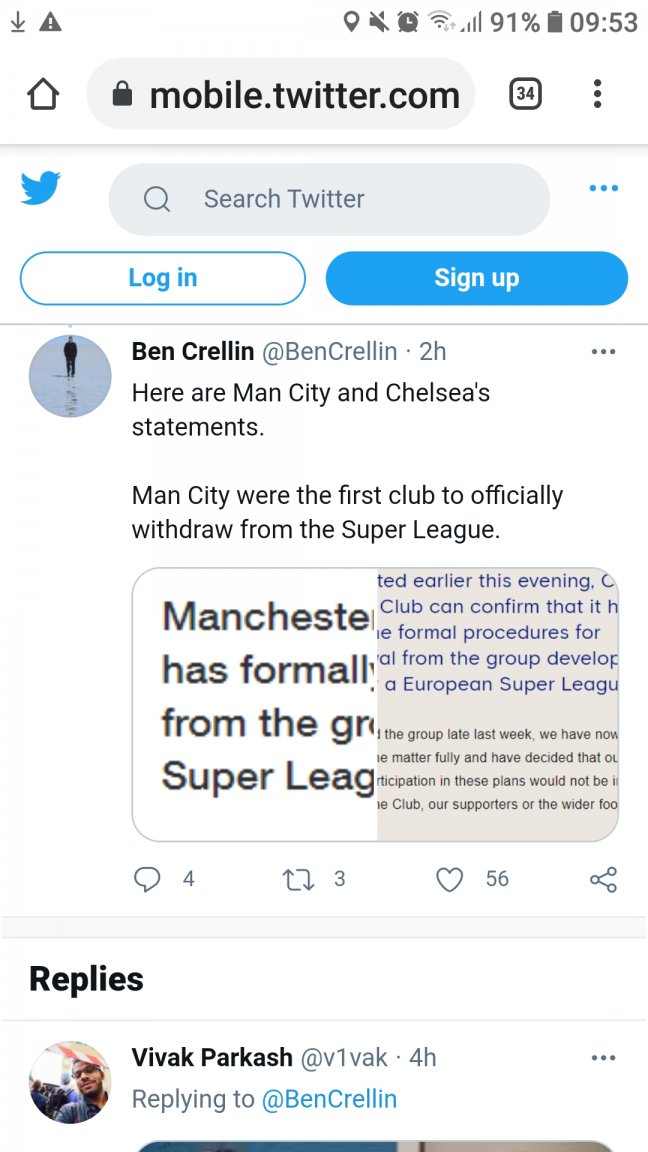Open Ben Crellin's tweet options menu

click(603, 352)
